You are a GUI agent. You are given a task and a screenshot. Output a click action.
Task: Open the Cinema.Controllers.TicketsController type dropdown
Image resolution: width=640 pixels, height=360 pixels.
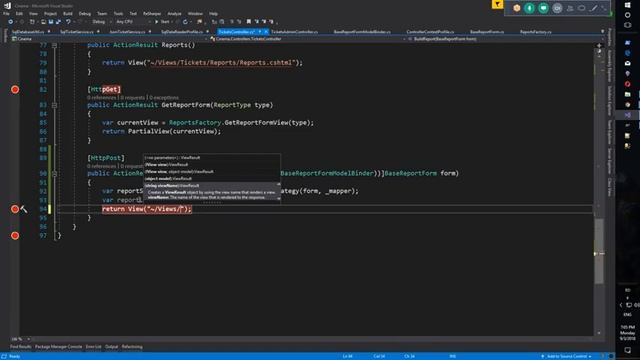pyautogui.click(x=307, y=39)
